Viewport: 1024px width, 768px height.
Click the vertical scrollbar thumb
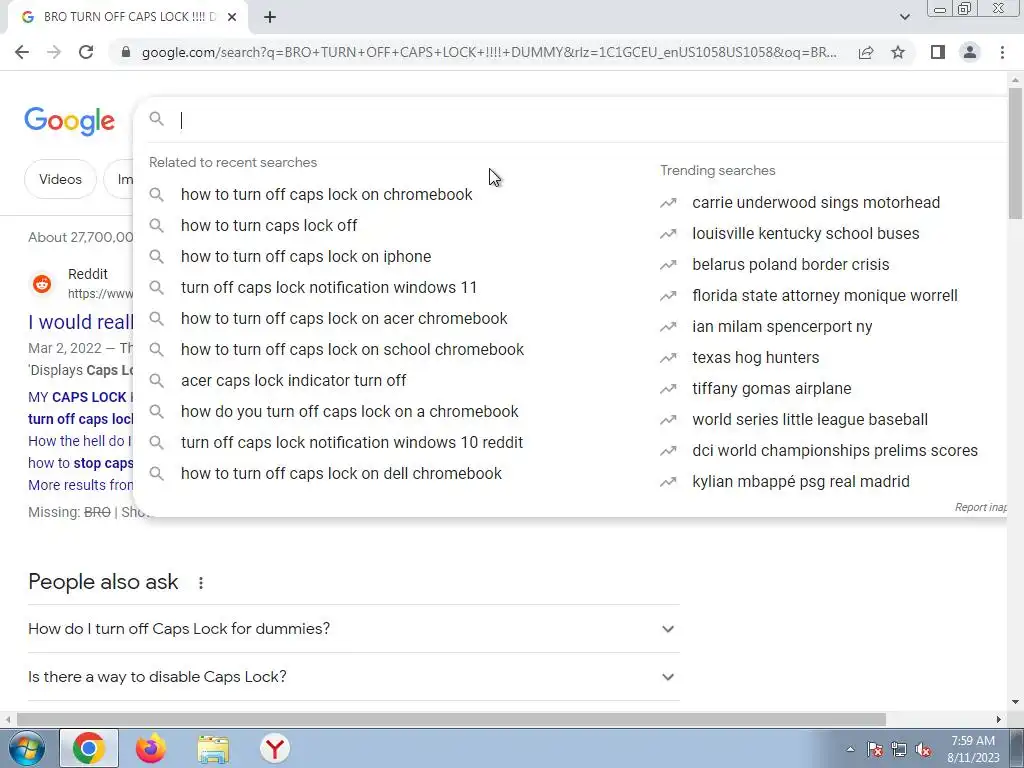(x=1015, y=154)
